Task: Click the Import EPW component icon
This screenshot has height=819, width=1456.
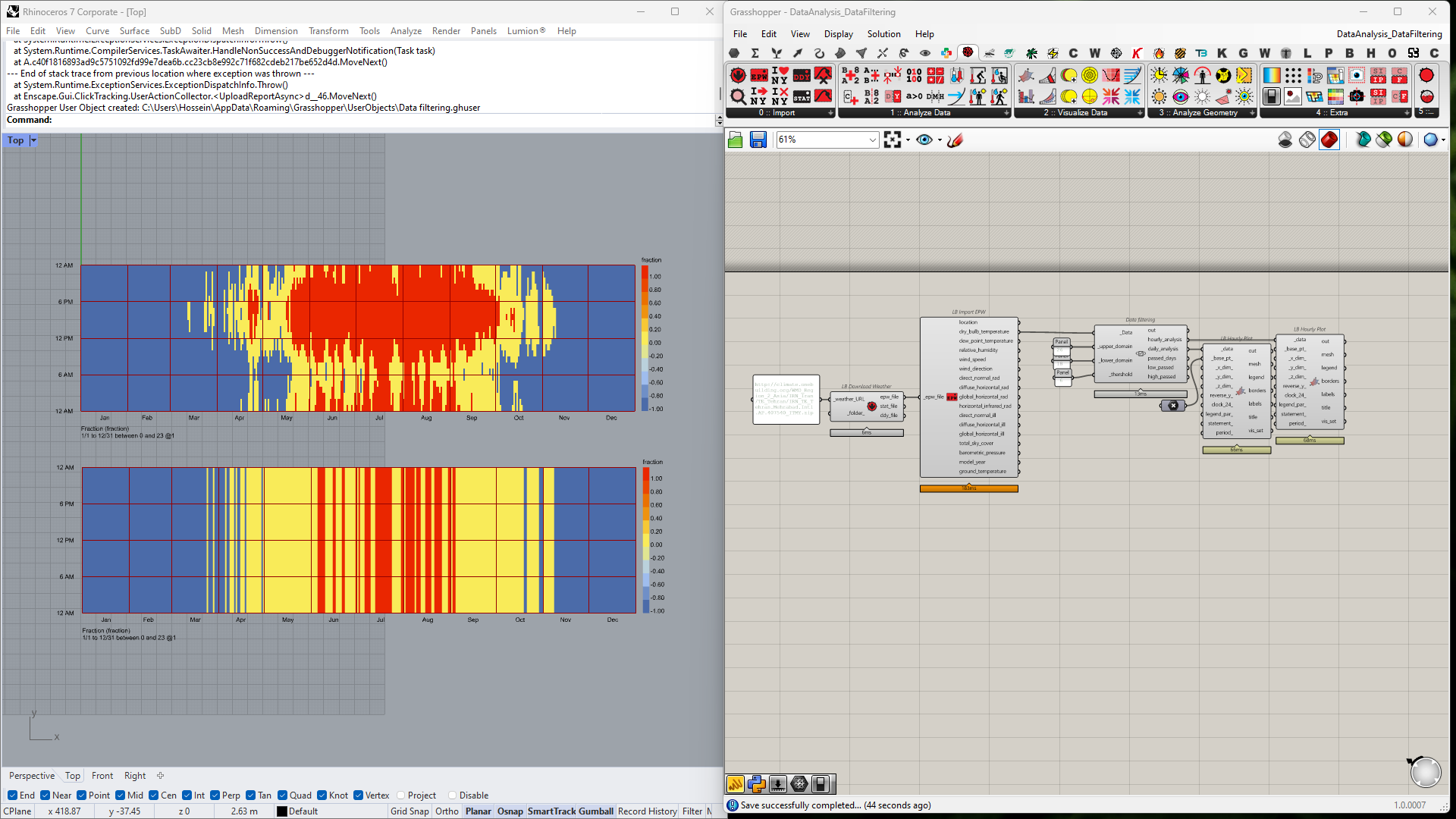Action: (759, 76)
